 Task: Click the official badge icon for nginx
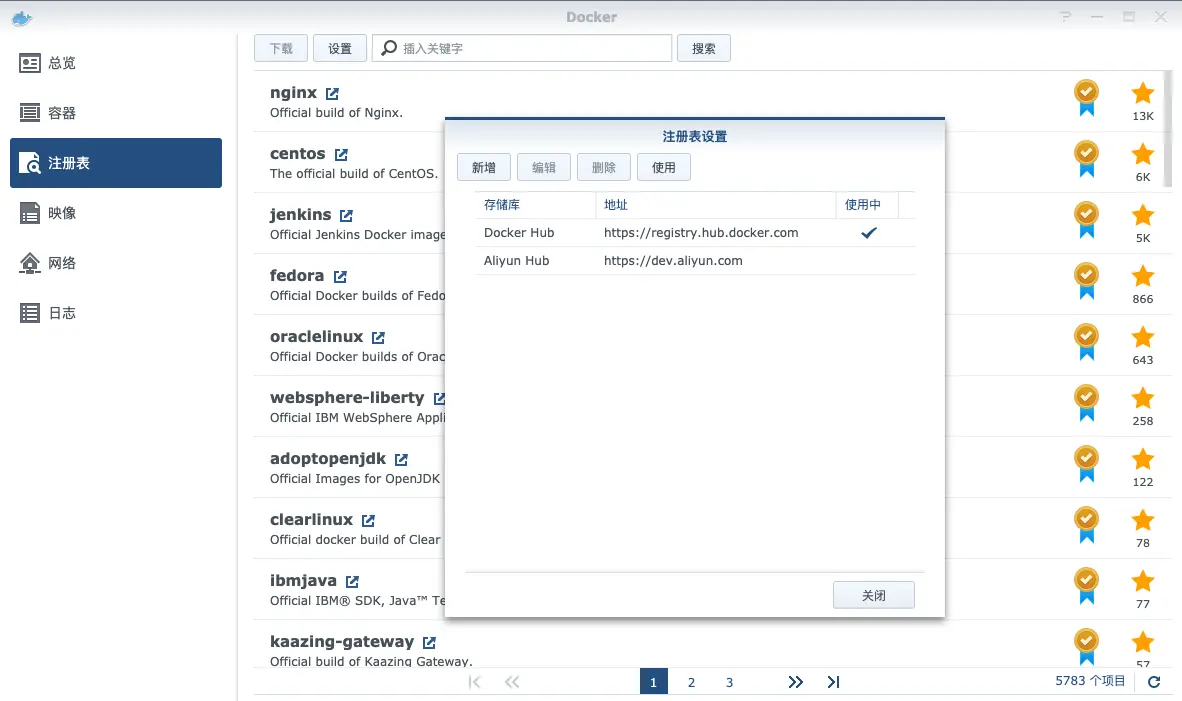(1086, 98)
